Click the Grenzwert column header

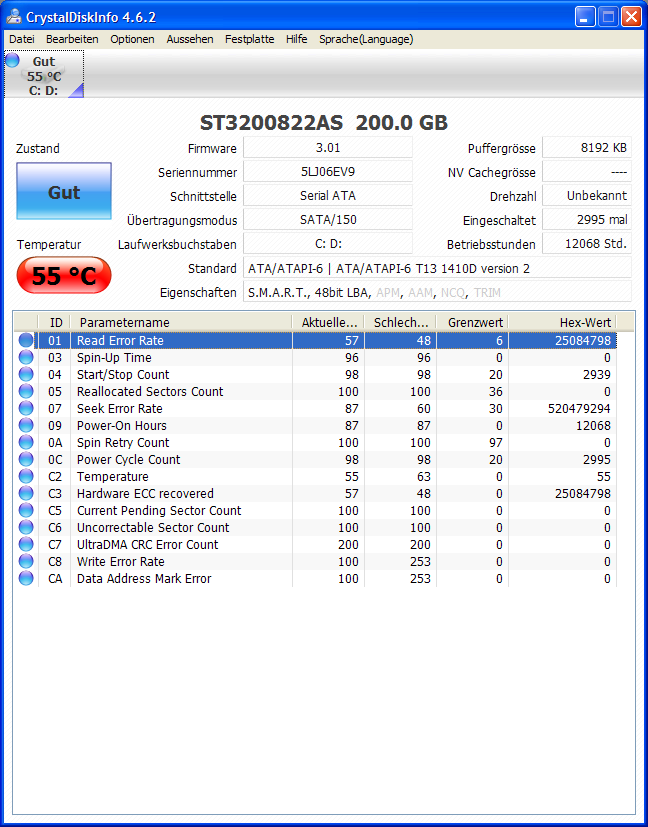472,322
